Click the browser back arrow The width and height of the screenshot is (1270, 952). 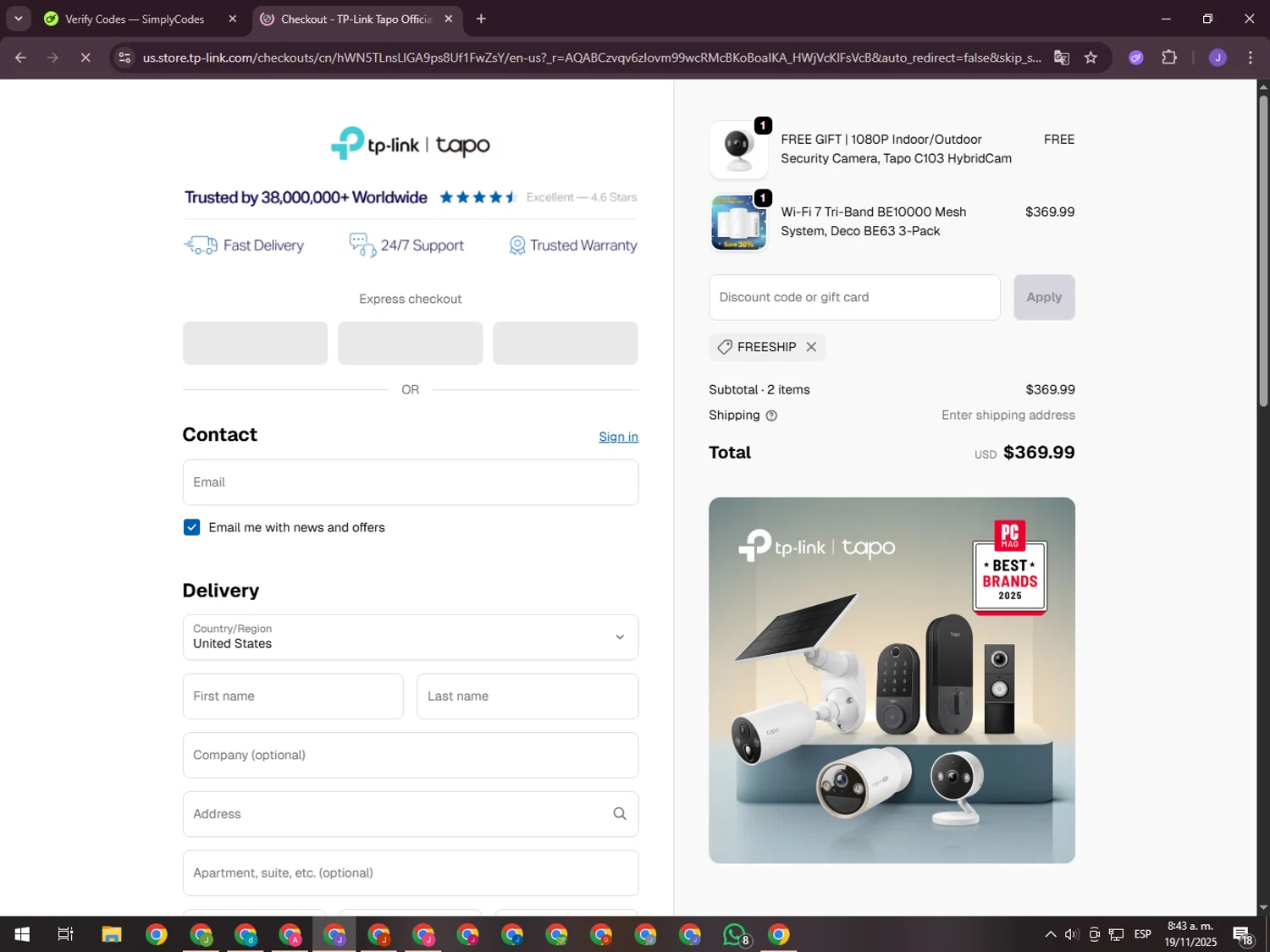coord(20,58)
